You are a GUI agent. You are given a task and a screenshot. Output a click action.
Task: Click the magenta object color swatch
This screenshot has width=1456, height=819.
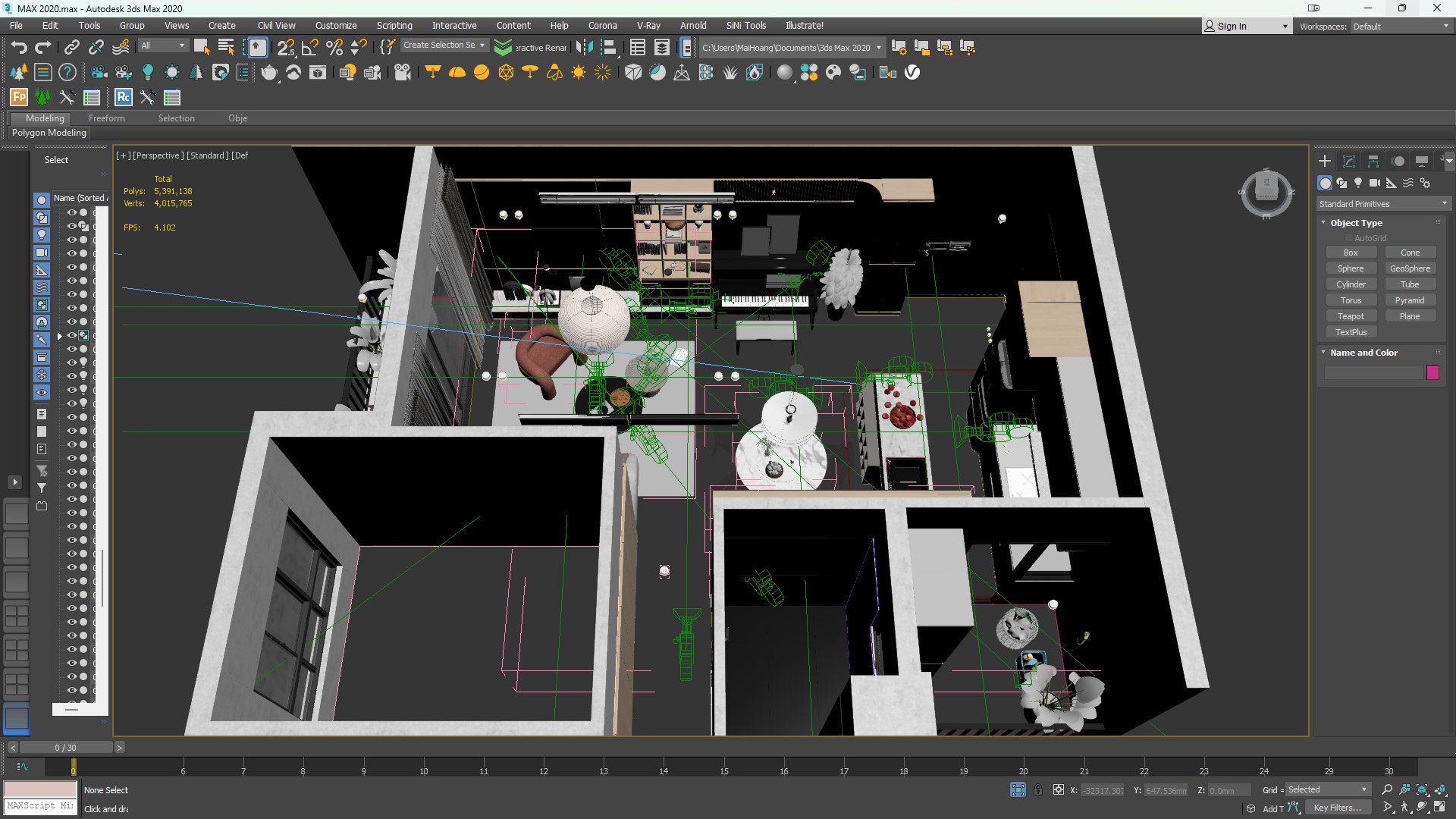point(1432,372)
